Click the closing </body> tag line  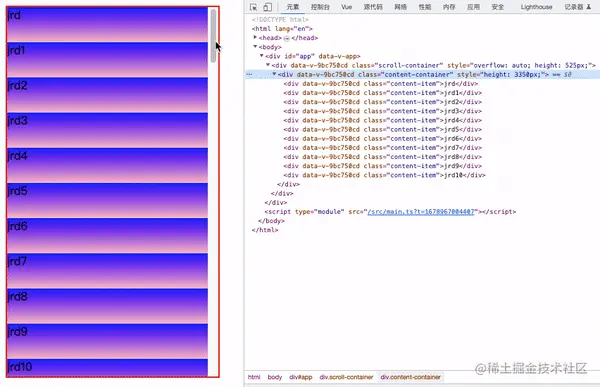click(x=271, y=221)
